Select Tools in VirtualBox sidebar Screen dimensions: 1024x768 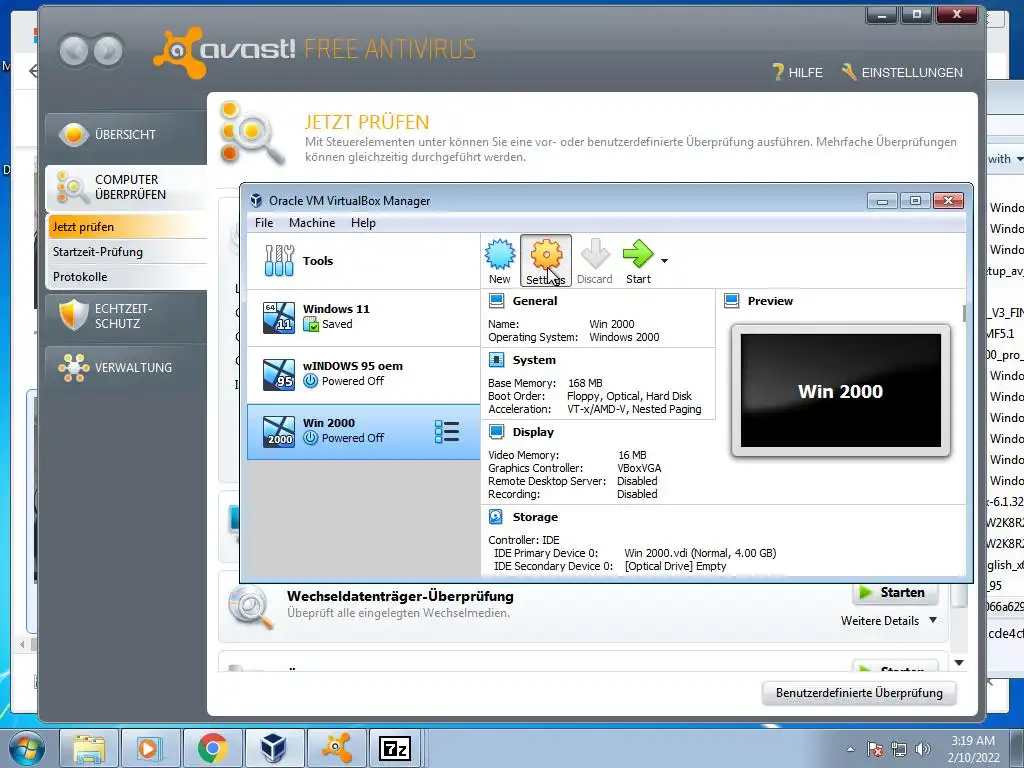[364, 261]
